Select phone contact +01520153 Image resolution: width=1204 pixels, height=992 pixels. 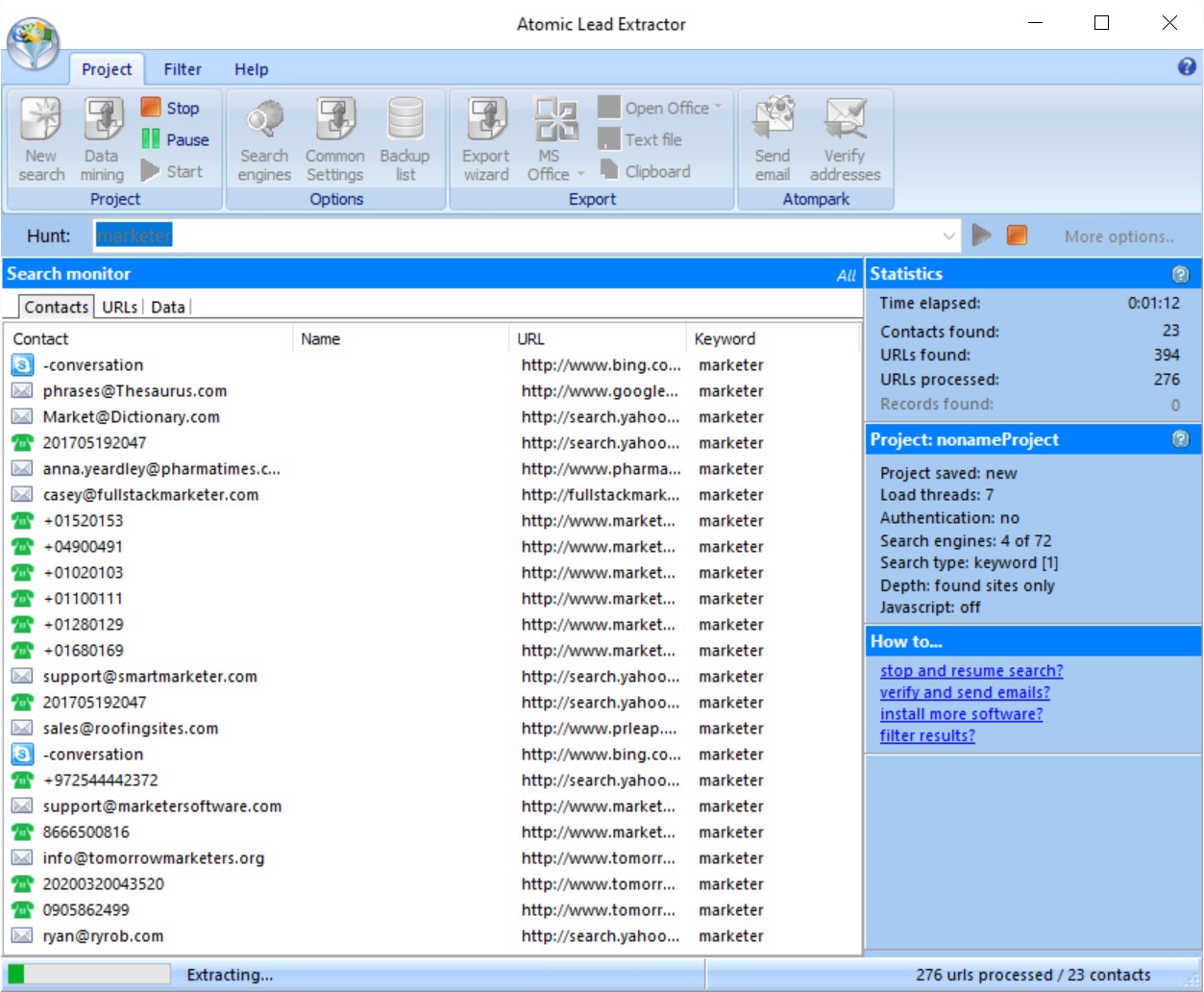pyautogui.click(x=432, y=521)
